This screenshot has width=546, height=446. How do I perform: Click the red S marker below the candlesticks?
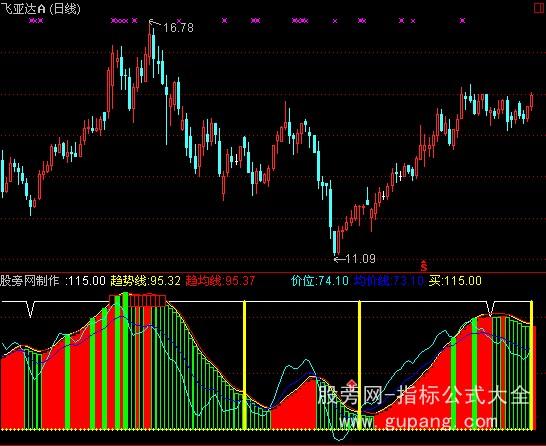tap(424, 266)
